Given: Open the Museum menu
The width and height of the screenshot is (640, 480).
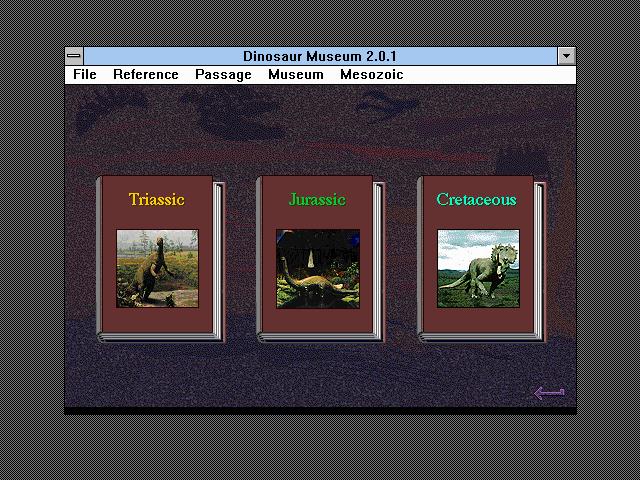Looking at the screenshot, I should pyautogui.click(x=296, y=75).
